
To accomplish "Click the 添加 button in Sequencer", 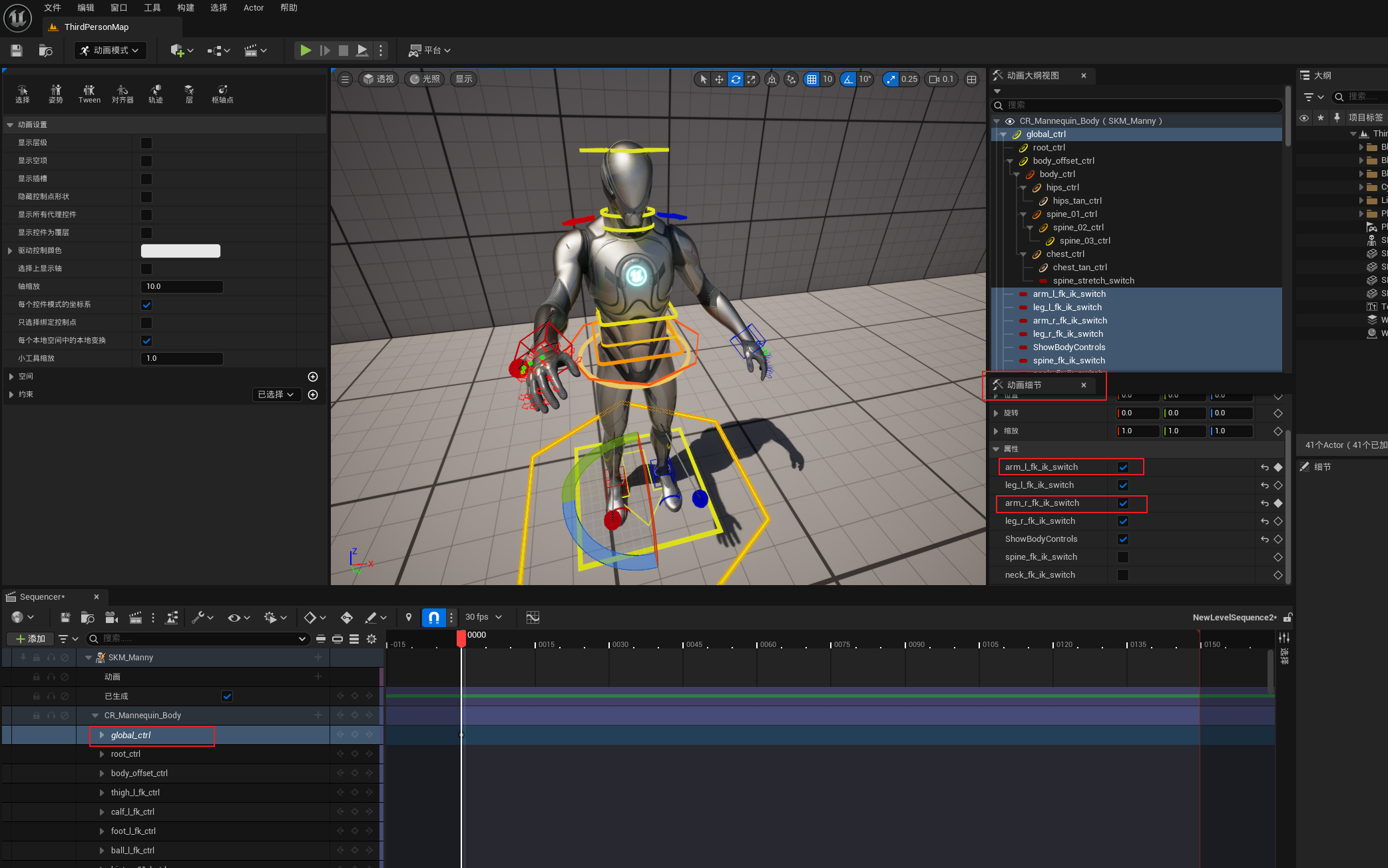I will [31, 639].
